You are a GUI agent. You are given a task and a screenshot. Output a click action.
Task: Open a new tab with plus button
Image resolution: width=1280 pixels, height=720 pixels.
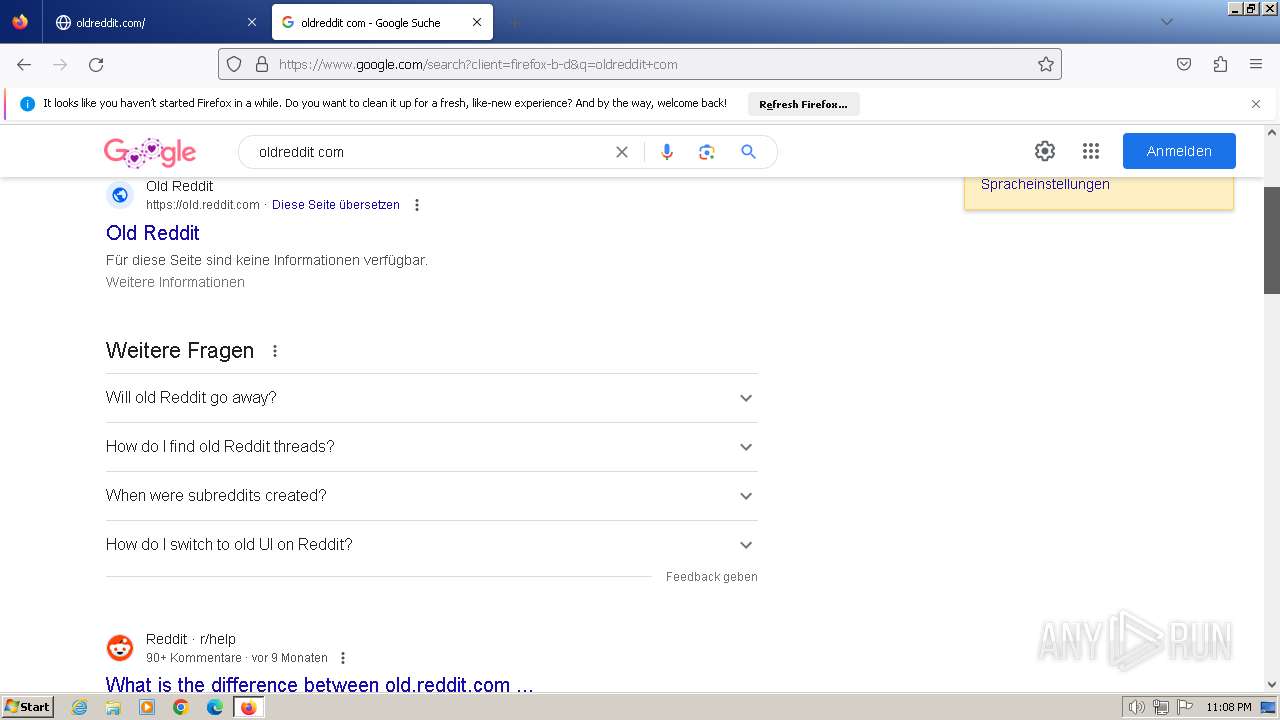coord(514,22)
